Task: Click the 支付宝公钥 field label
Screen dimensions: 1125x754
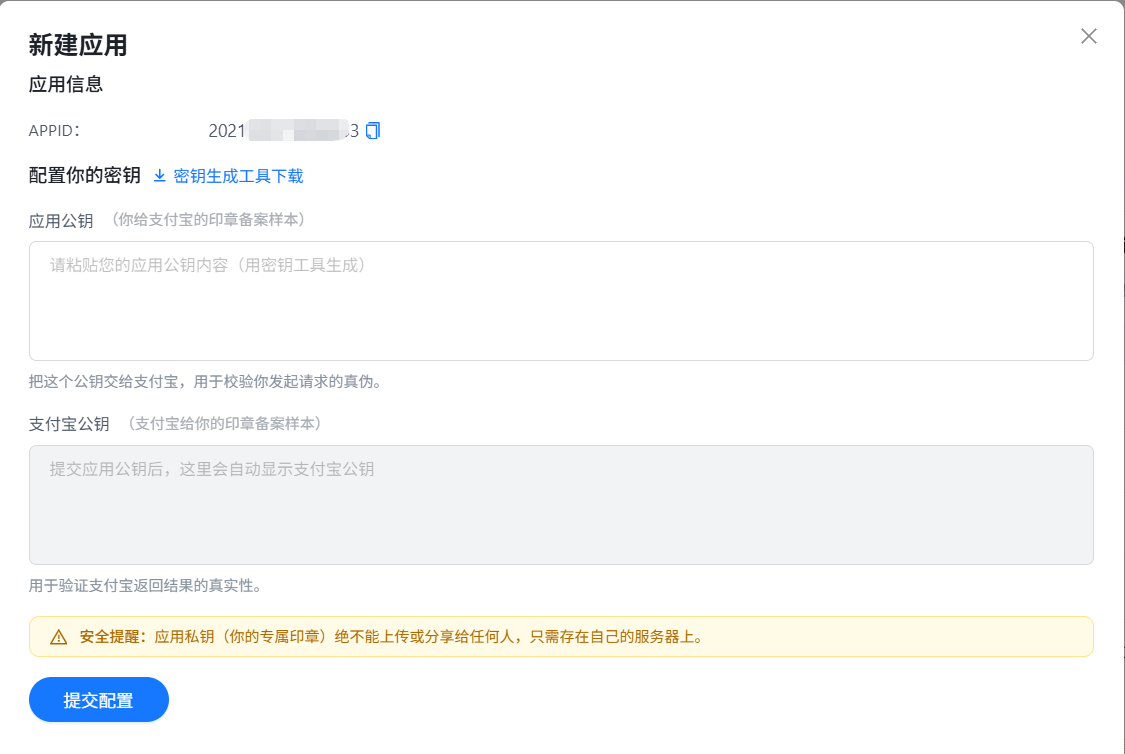Action: pyautogui.click(x=69, y=424)
